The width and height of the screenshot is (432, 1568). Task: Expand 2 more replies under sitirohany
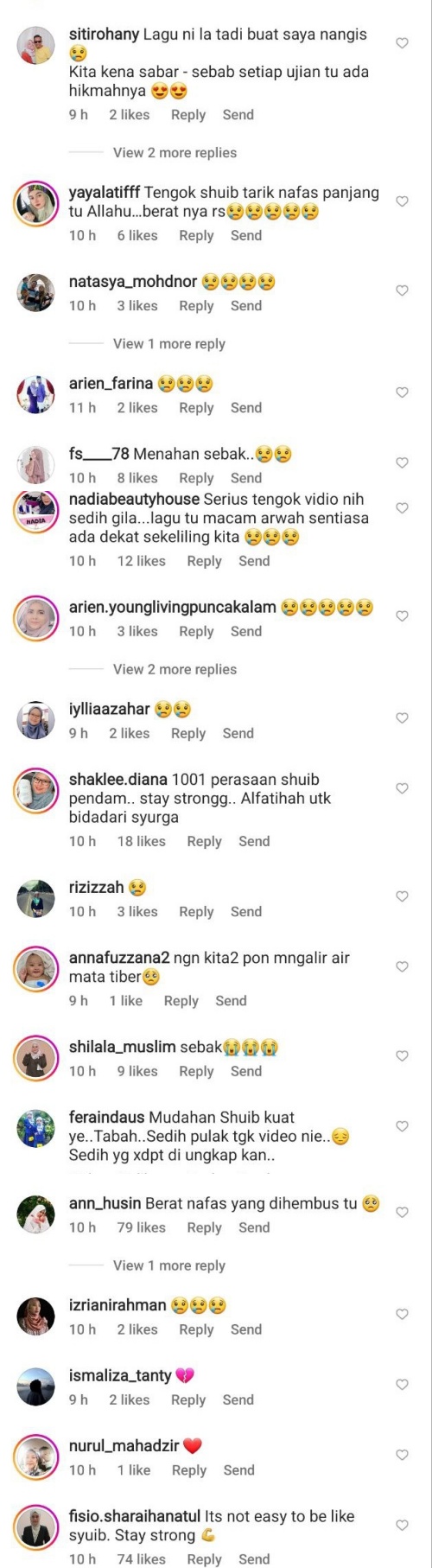(x=175, y=153)
